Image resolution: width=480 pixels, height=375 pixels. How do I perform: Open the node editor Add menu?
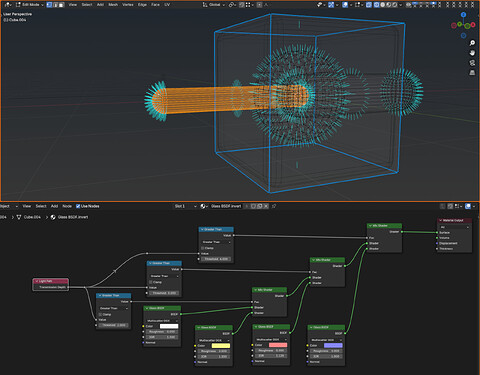[54, 206]
